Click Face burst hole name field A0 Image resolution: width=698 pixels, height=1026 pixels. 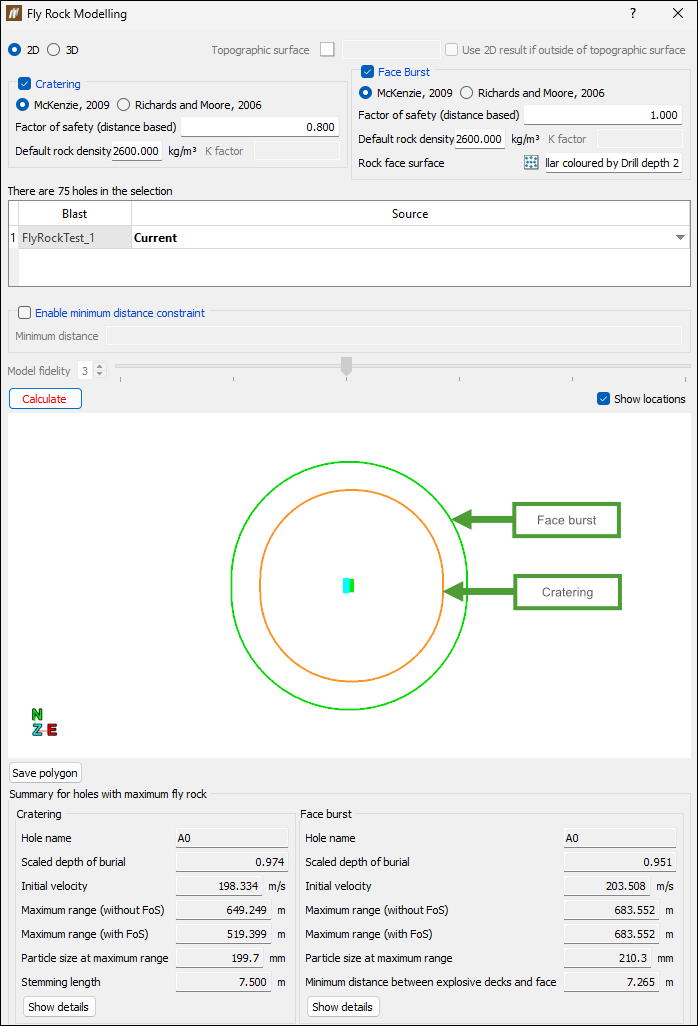619,838
